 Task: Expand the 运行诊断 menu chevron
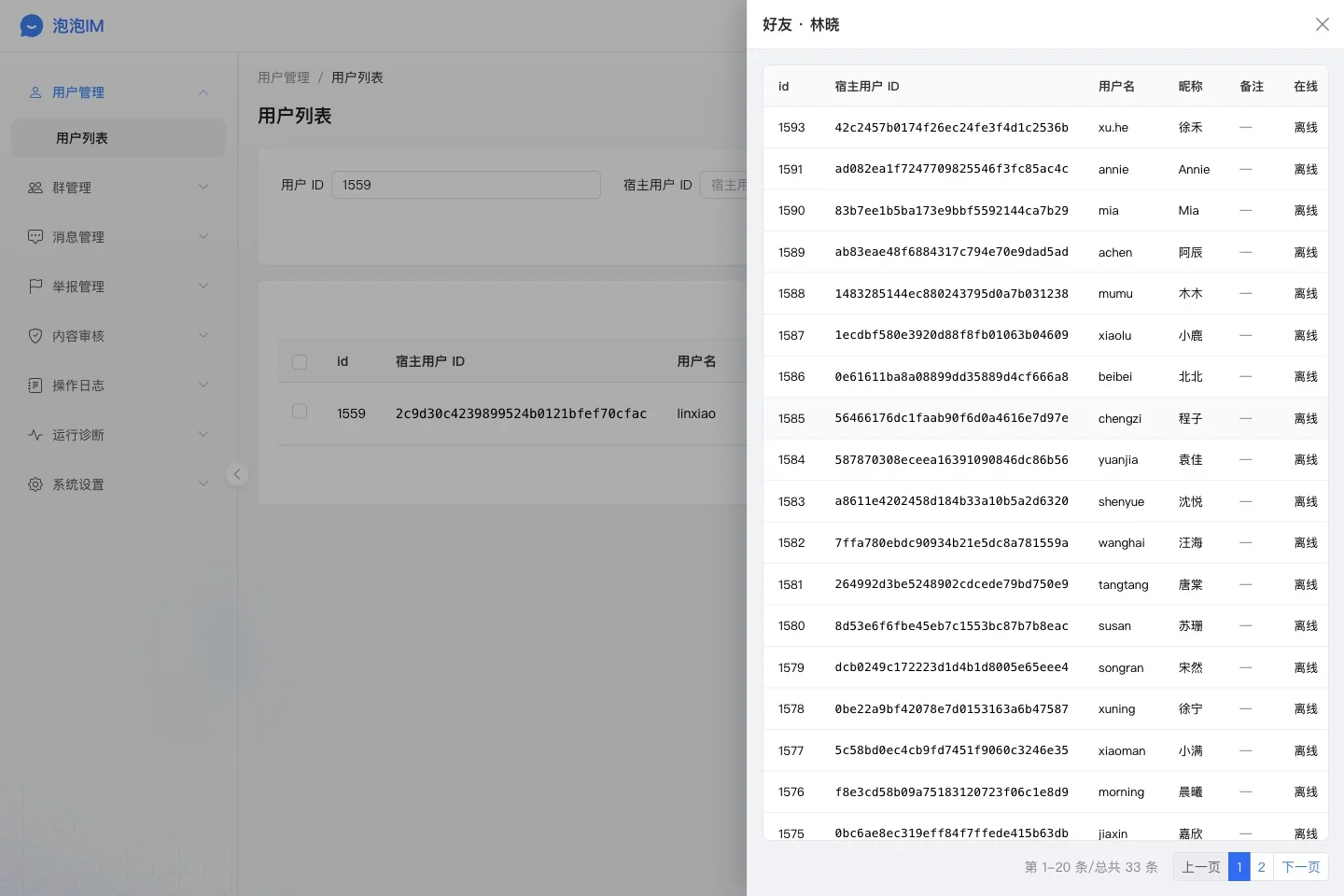[x=203, y=435]
